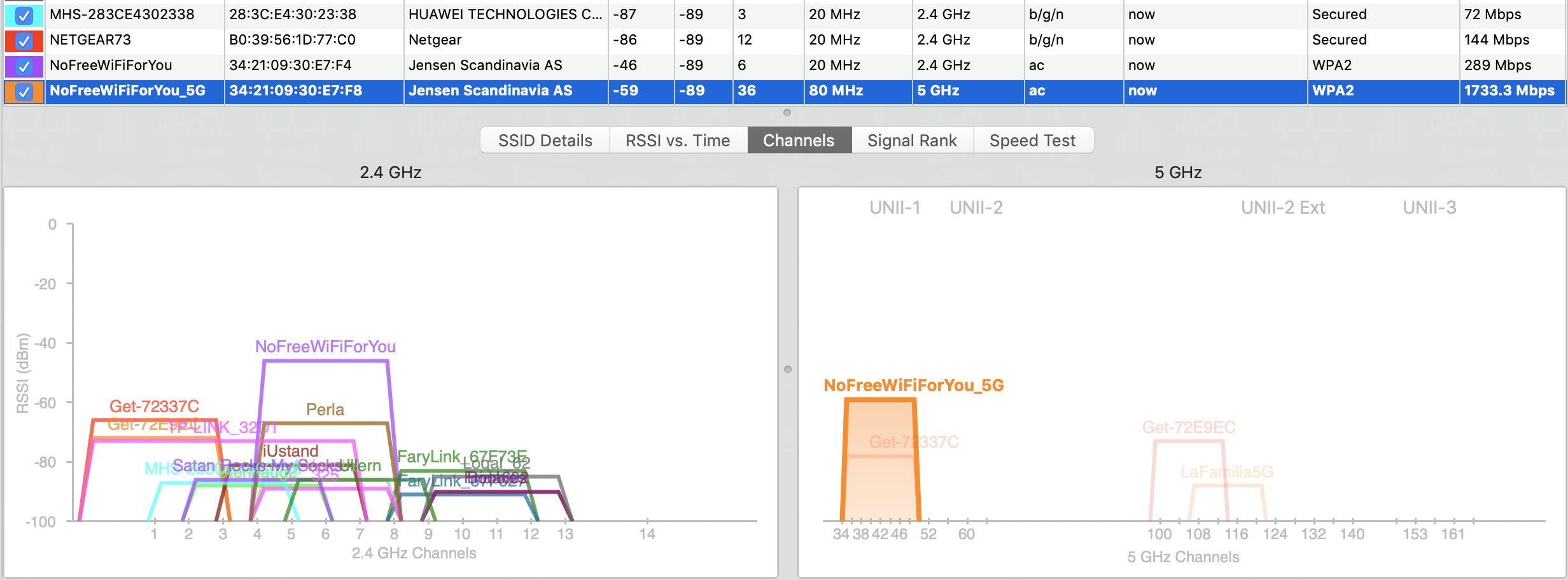Open the SSID Details tab
This screenshot has height=580, width=1568.
545,141
